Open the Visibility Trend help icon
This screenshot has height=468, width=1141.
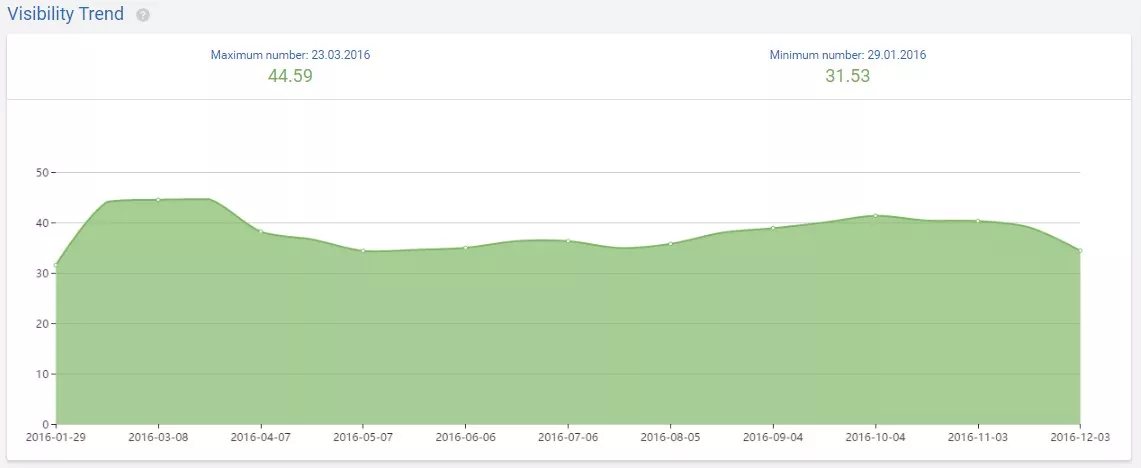143,15
